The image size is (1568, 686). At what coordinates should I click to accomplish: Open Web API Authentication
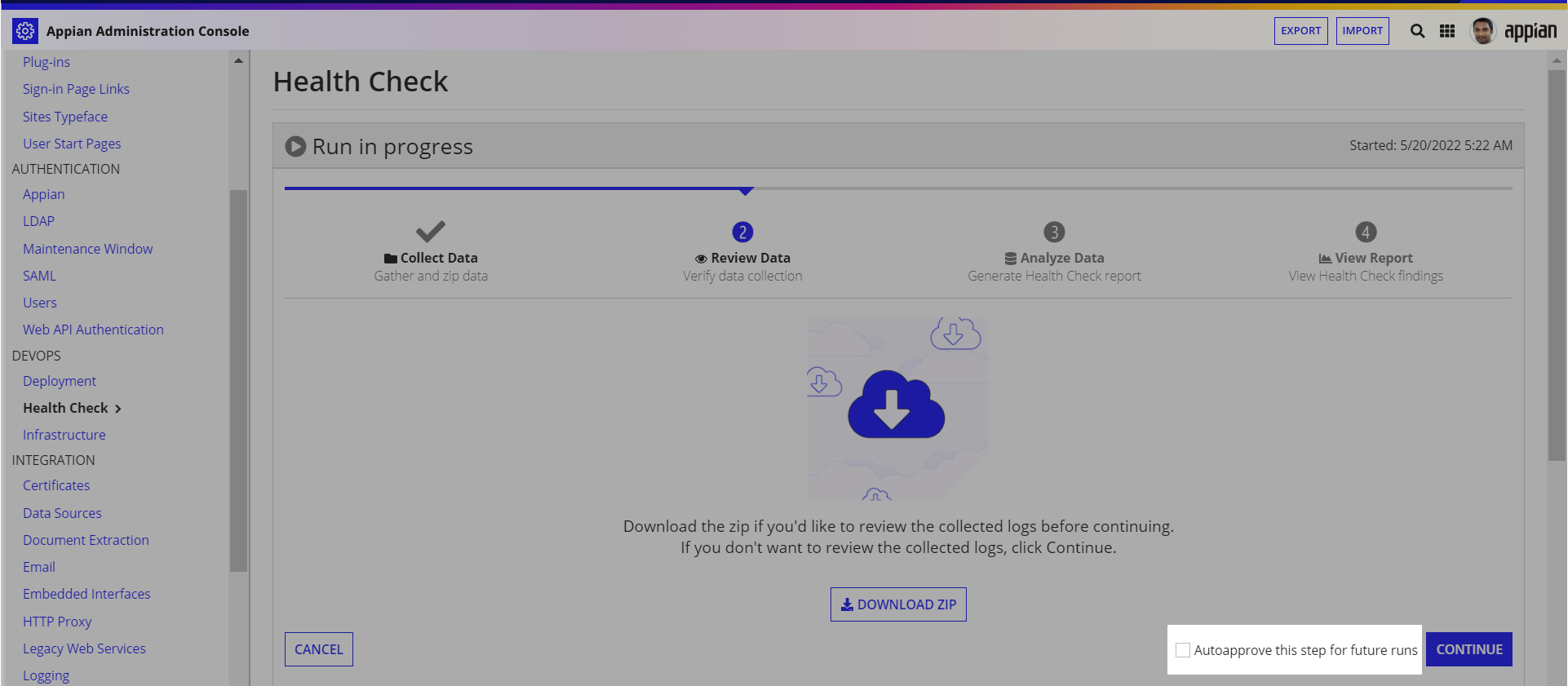coord(93,330)
